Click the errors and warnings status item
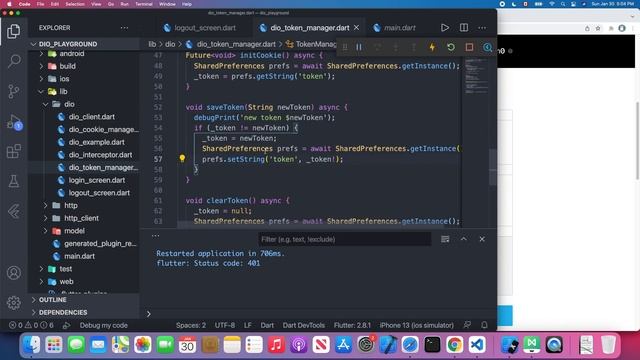This screenshot has height=360, width=640. [x=31, y=325]
